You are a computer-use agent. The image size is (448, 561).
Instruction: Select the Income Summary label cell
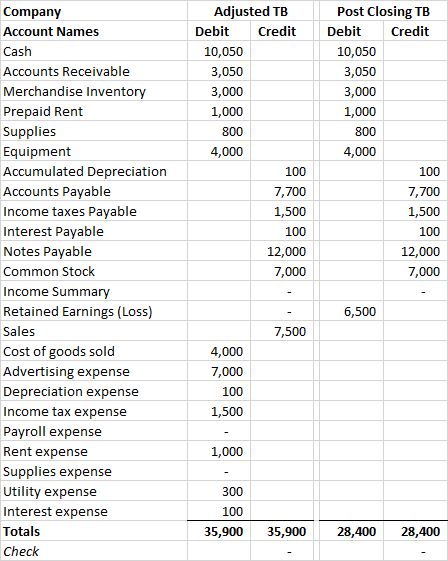pos(94,292)
